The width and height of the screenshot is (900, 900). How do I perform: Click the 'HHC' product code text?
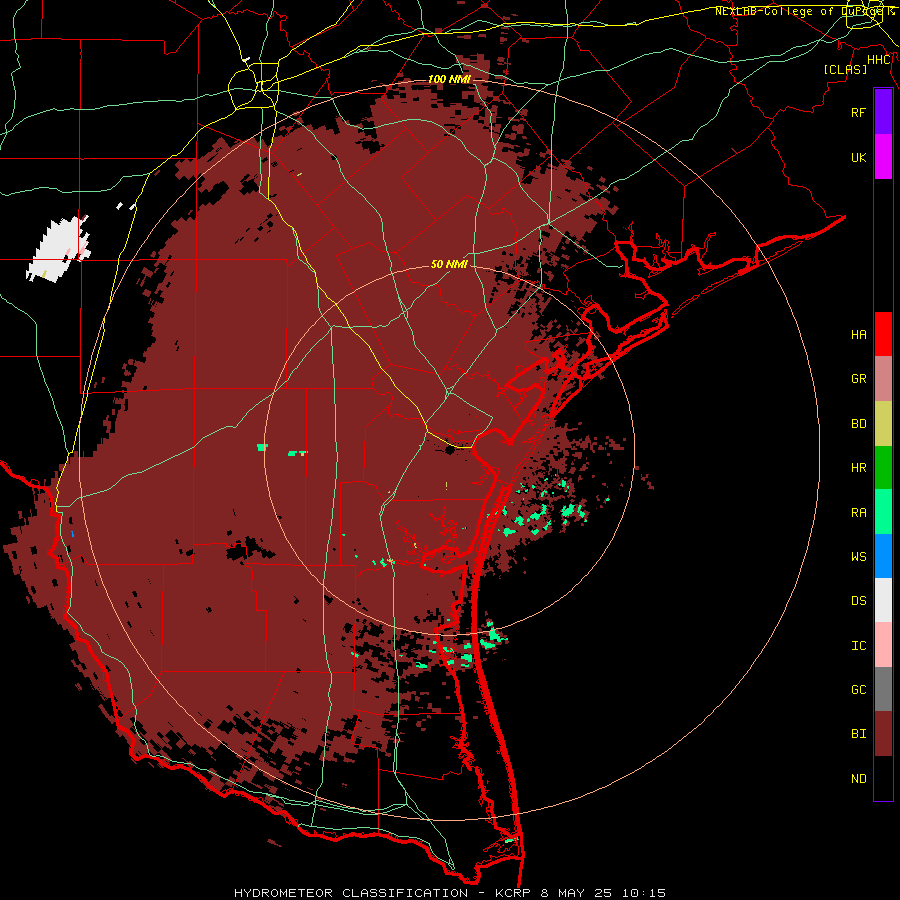click(878, 60)
